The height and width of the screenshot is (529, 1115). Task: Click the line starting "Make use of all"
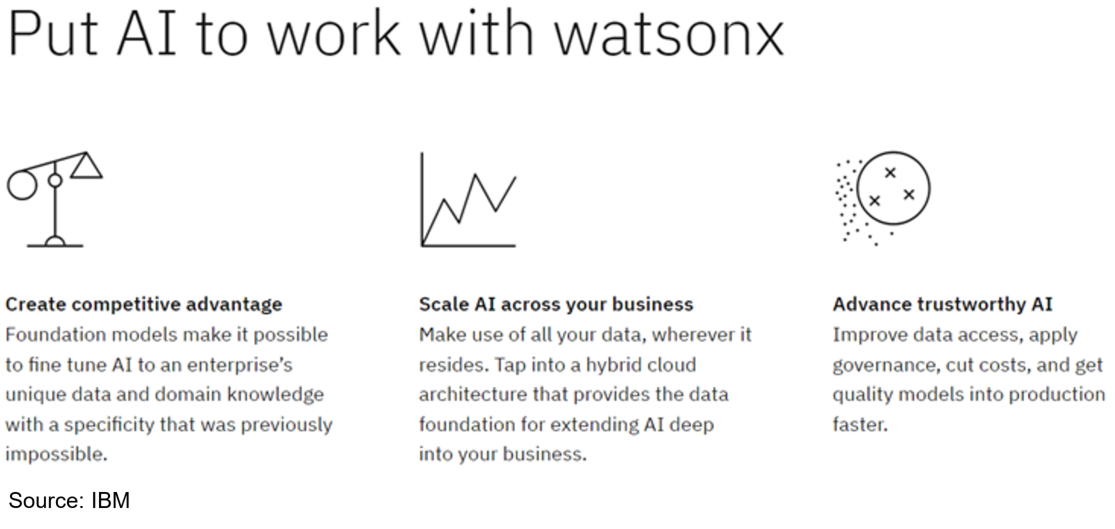pyautogui.click(x=585, y=333)
